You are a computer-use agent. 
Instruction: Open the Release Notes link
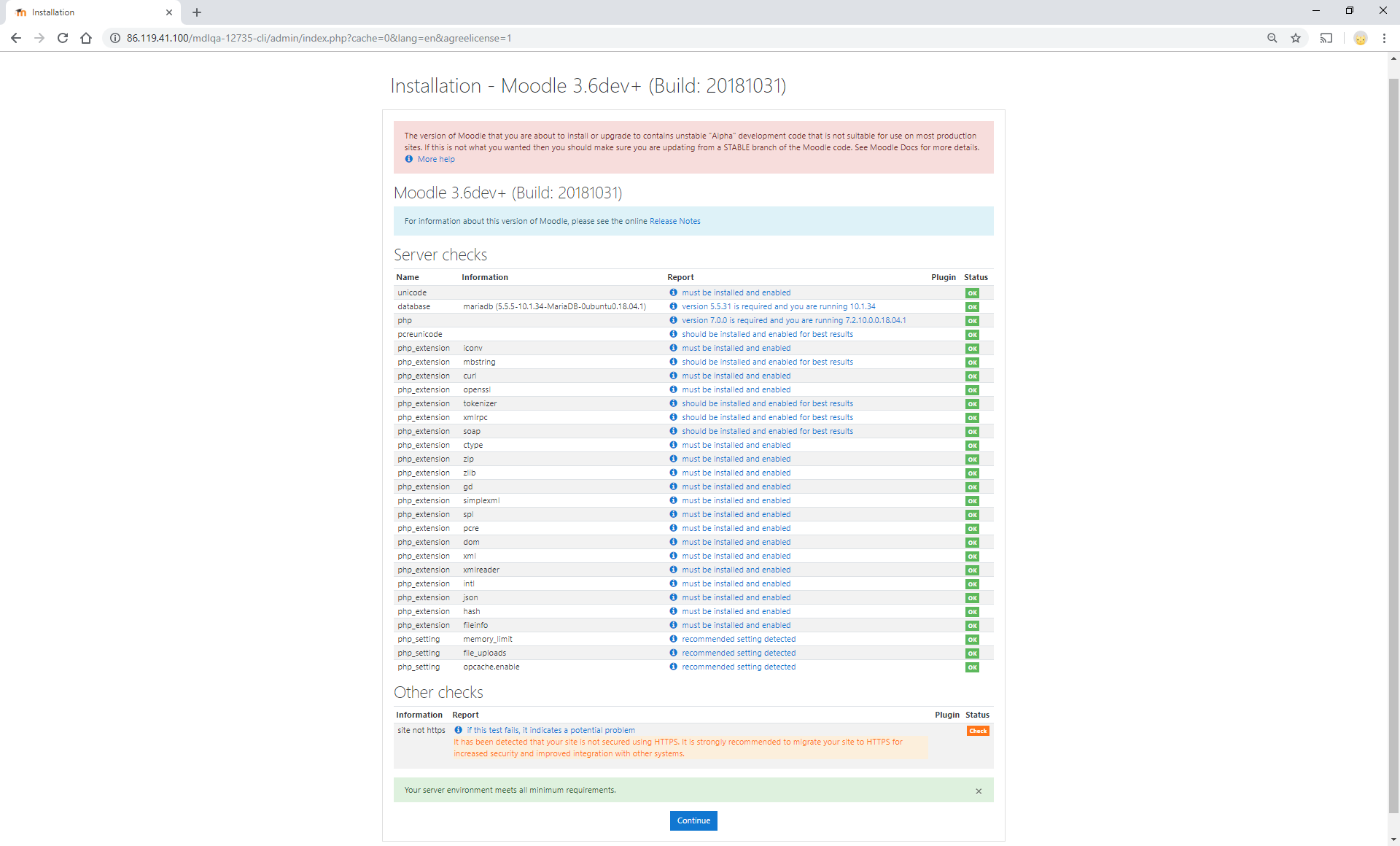(674, 221)
